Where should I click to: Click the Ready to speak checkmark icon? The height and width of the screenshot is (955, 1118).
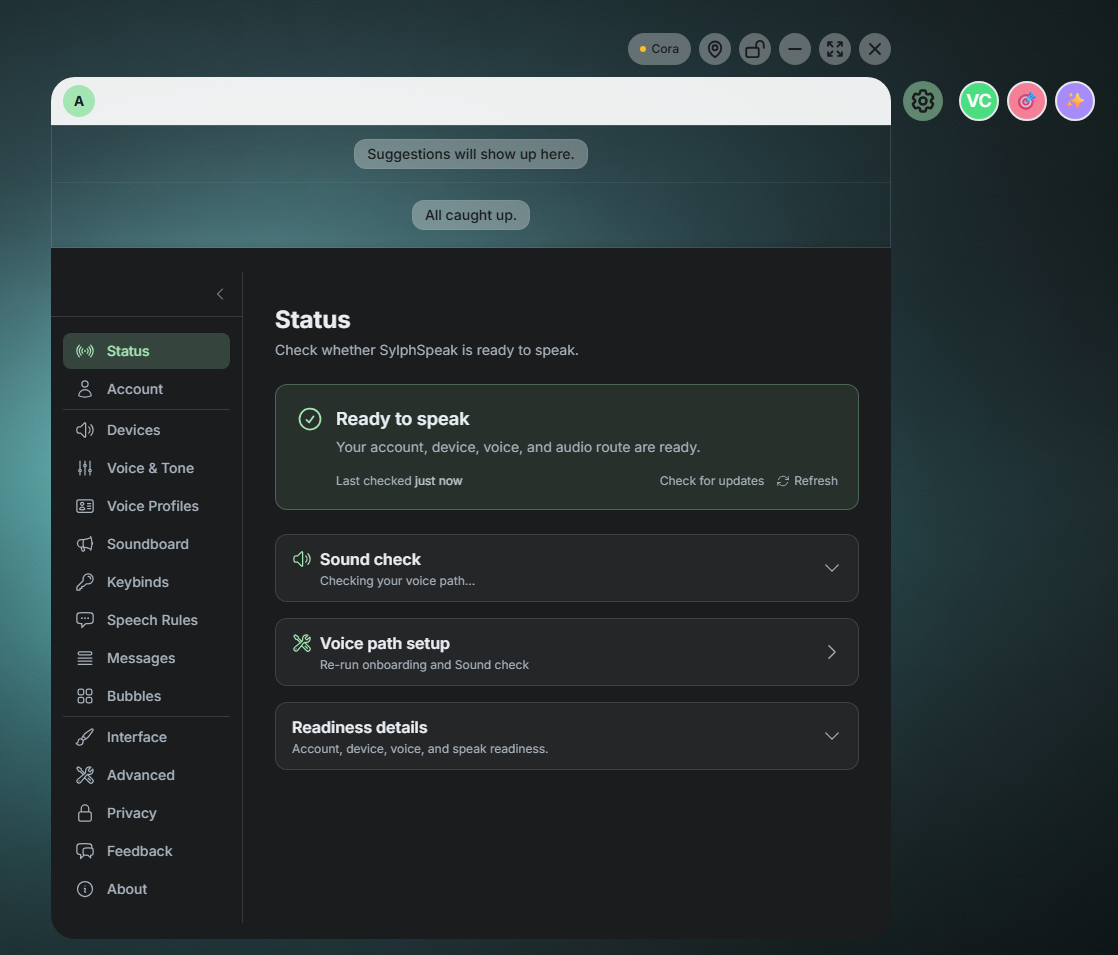pos(309,419)
